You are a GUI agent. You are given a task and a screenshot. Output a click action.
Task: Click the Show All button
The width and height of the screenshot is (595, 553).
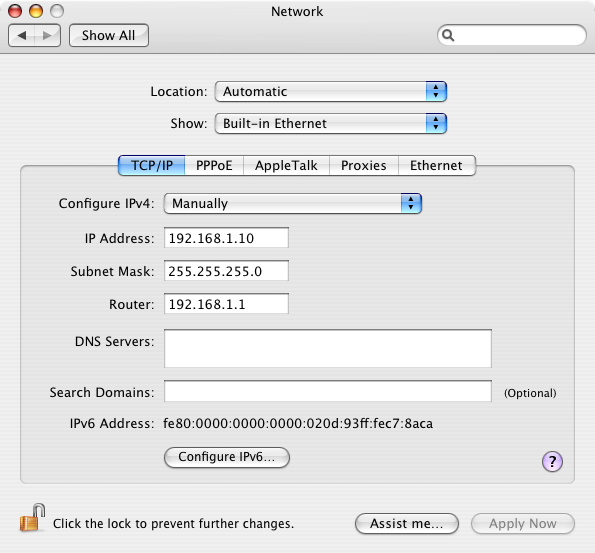coord(109,35)
